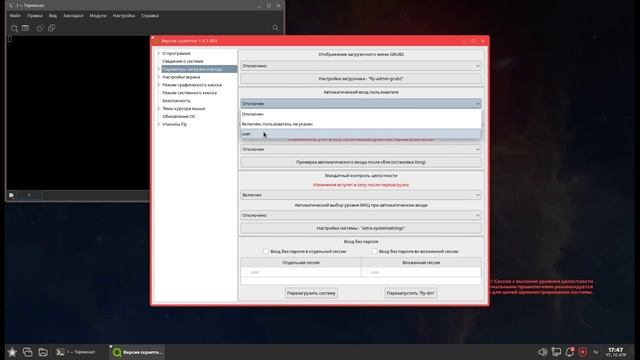Click 'Перезагрузить систему' button

311,293
